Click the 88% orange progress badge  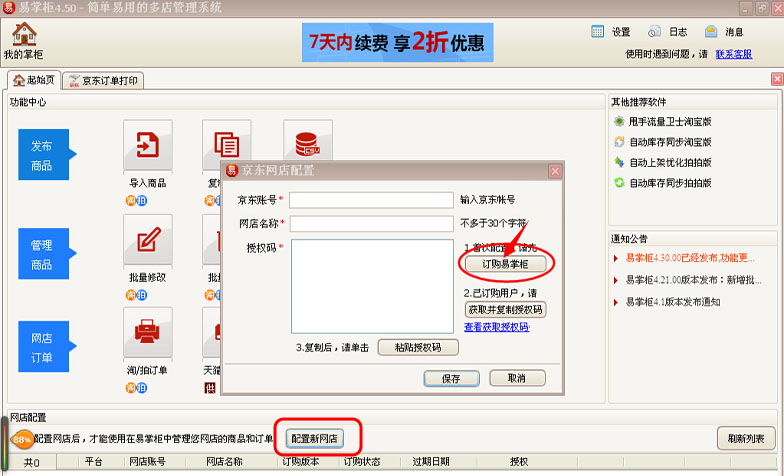pyautogui.click(x=22, y=440)
